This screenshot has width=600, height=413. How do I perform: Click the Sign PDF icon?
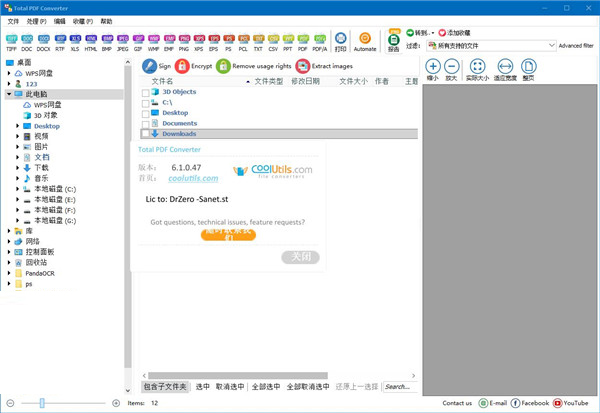pos(149,66)
